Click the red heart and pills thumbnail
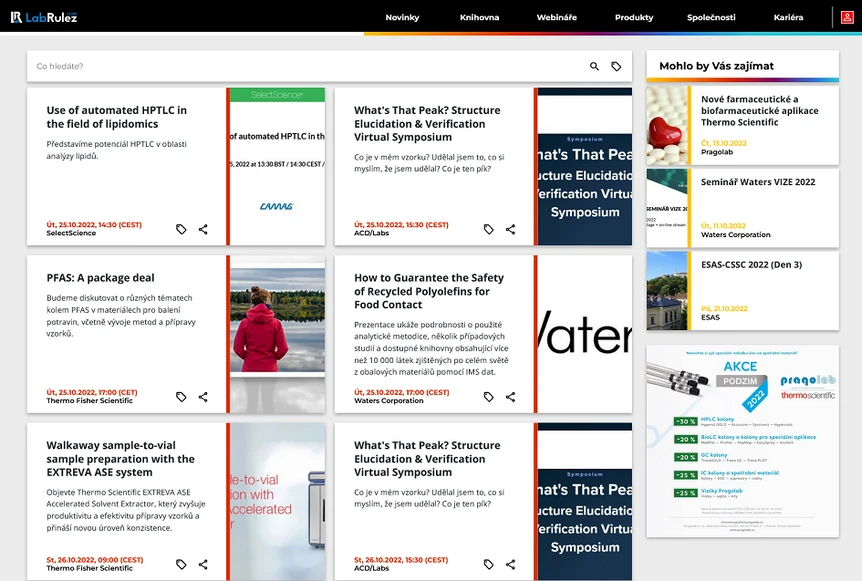862x581 pixels. click(x=667, y=126)
